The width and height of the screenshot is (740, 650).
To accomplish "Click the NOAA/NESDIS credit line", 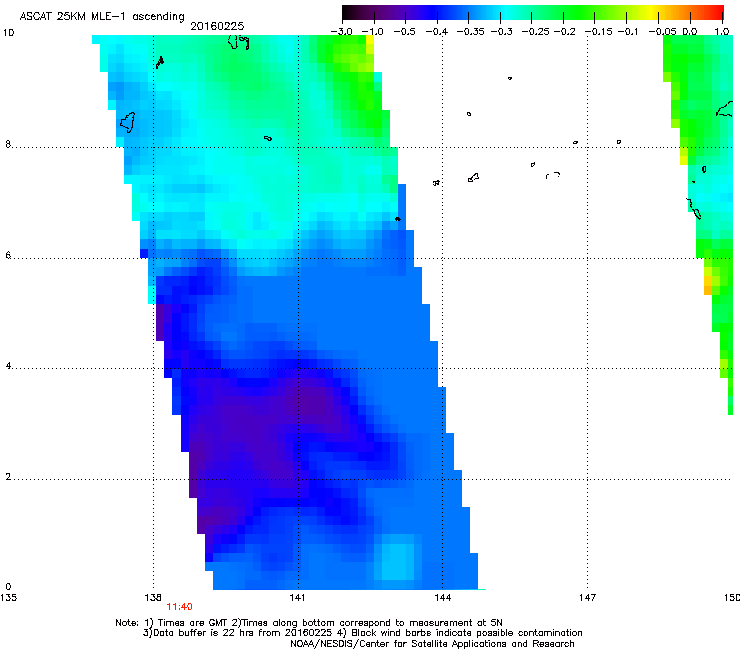I will 432,644.
